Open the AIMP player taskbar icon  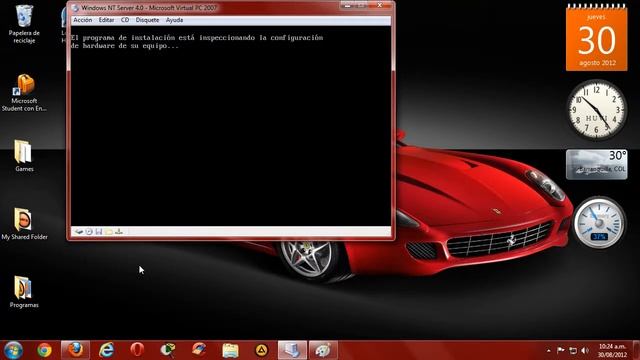click(261, 350)
